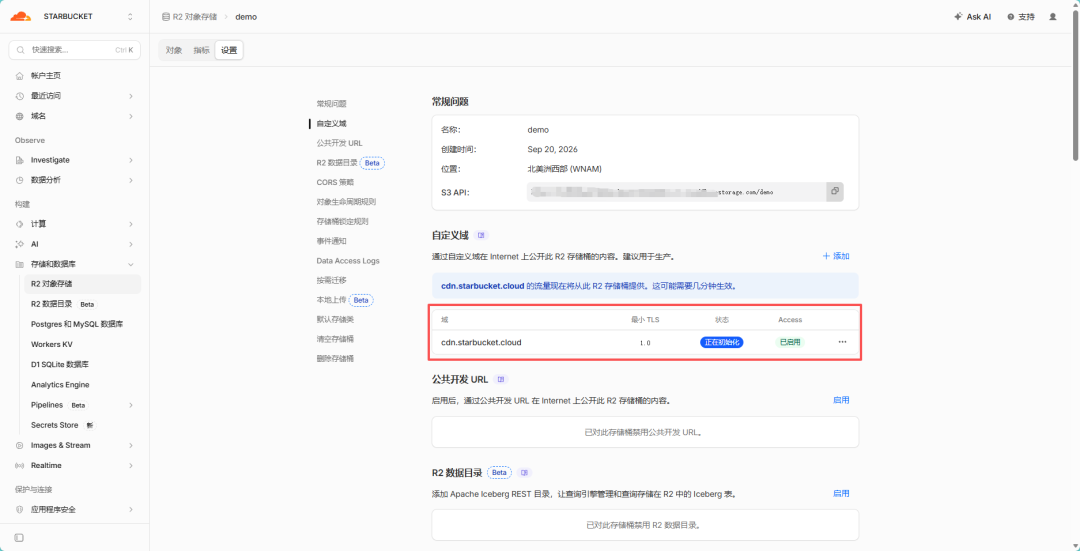The width and height of the screenshot is (1080, 551).
Task: Click the compute icon in sidebar
Action: tap(19, 224)
